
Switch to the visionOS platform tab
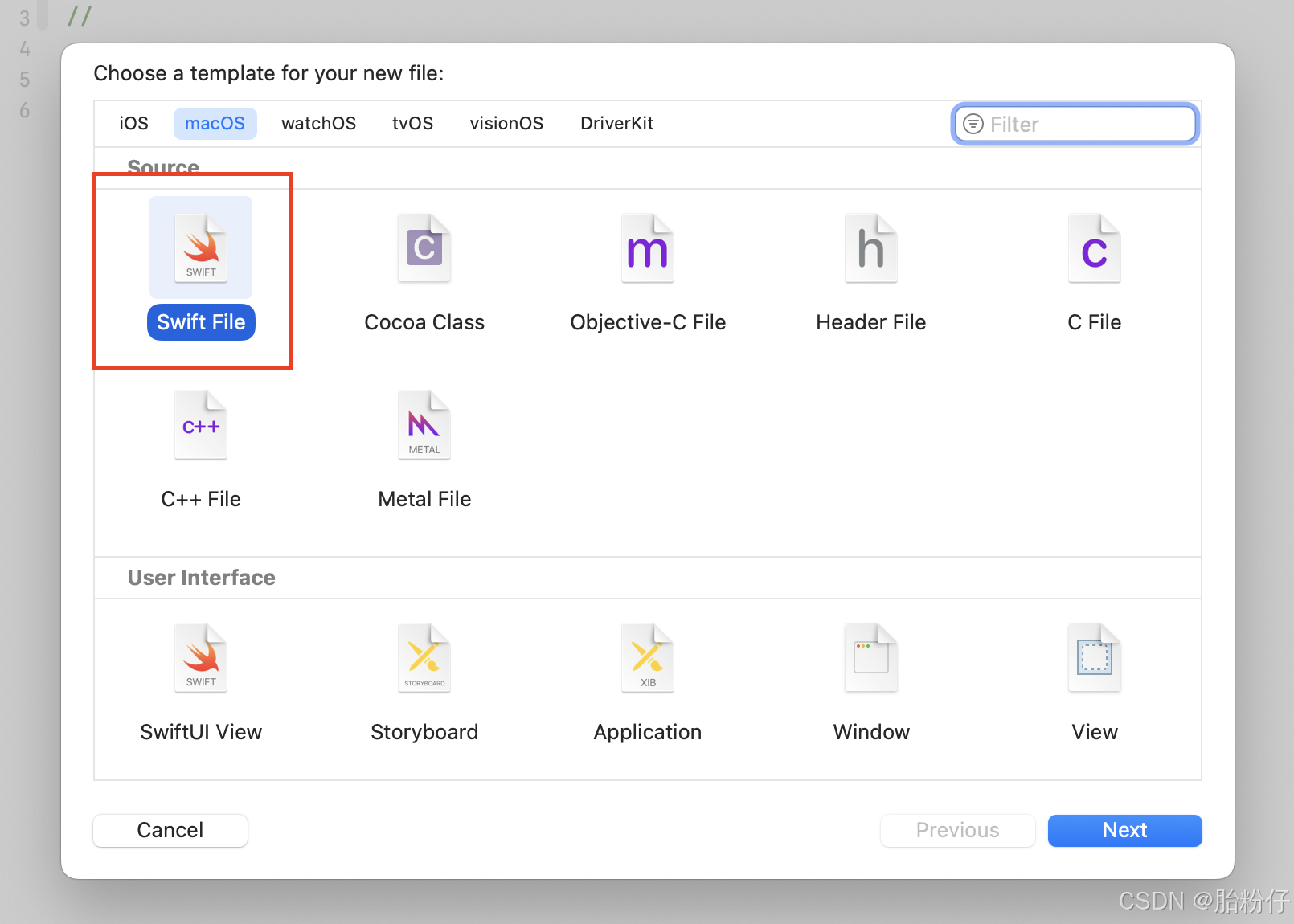(506, 123)
